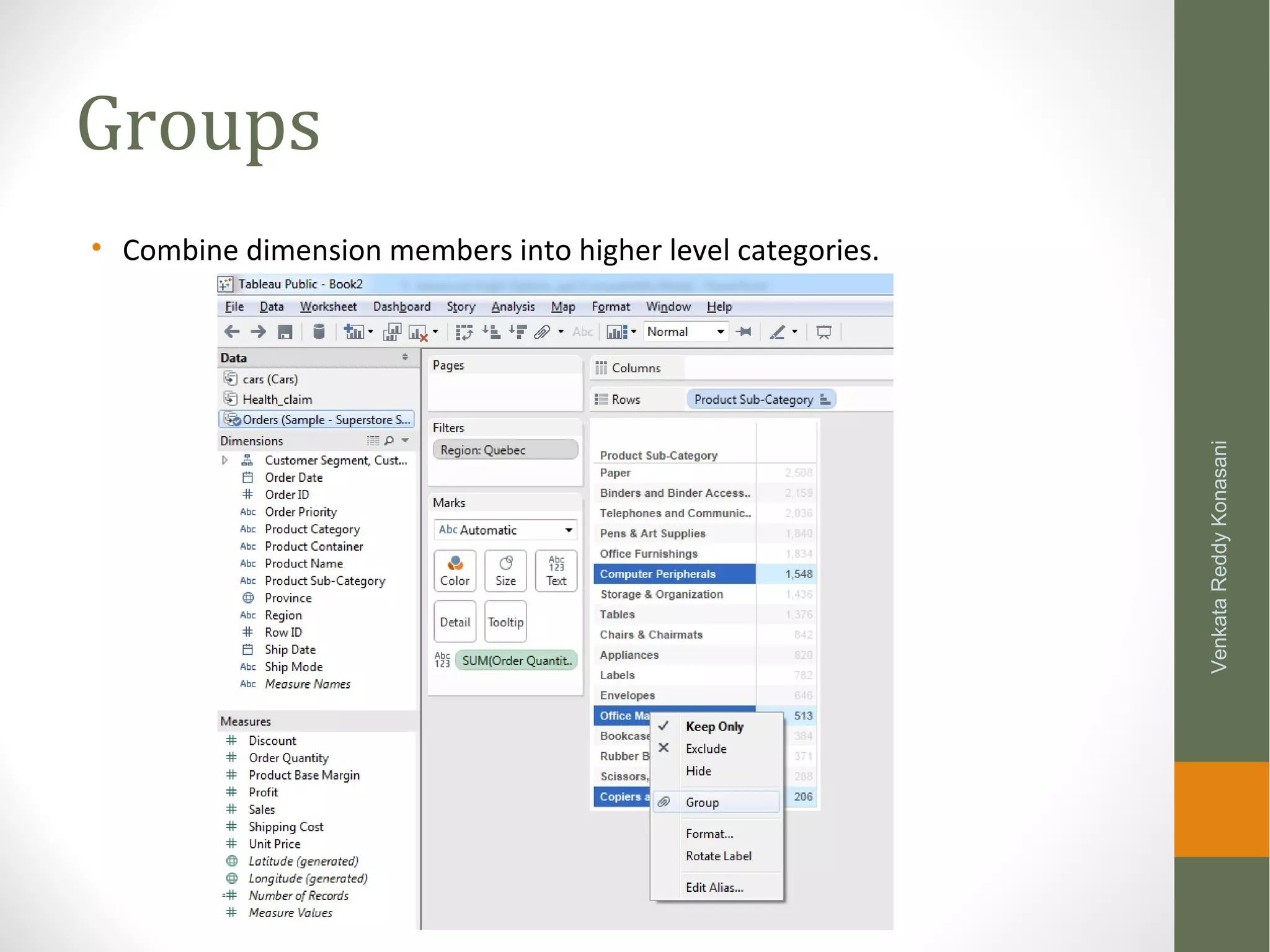Open the Data pane header arrows
Viewport: 1270px width, 952px height.
pos(405,357)
